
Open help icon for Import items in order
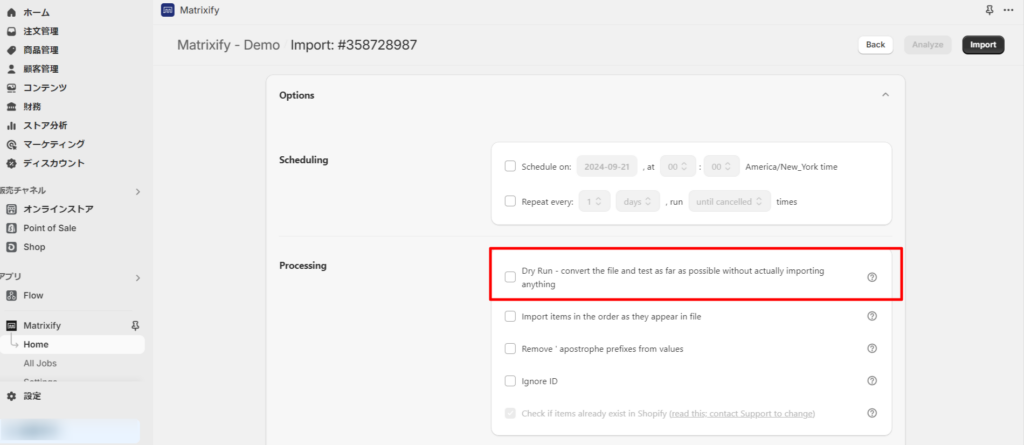click(871, 316)
